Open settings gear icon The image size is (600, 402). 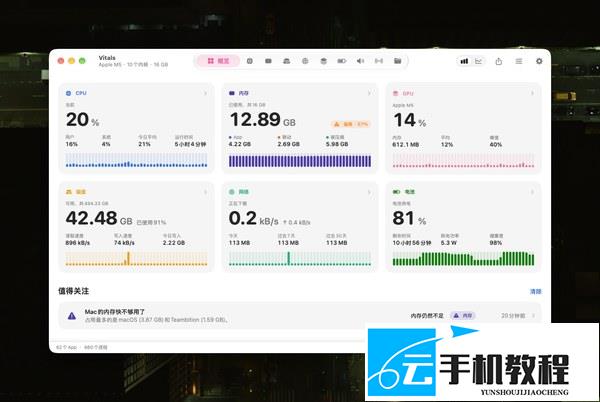click(539, 61)
